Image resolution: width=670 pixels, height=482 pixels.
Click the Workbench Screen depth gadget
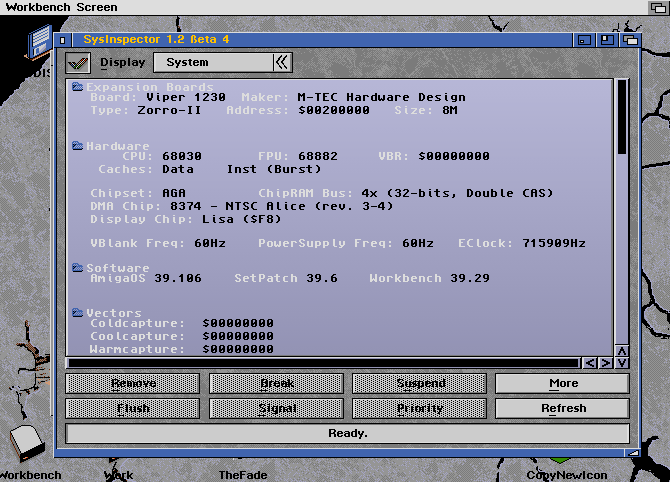658,7
